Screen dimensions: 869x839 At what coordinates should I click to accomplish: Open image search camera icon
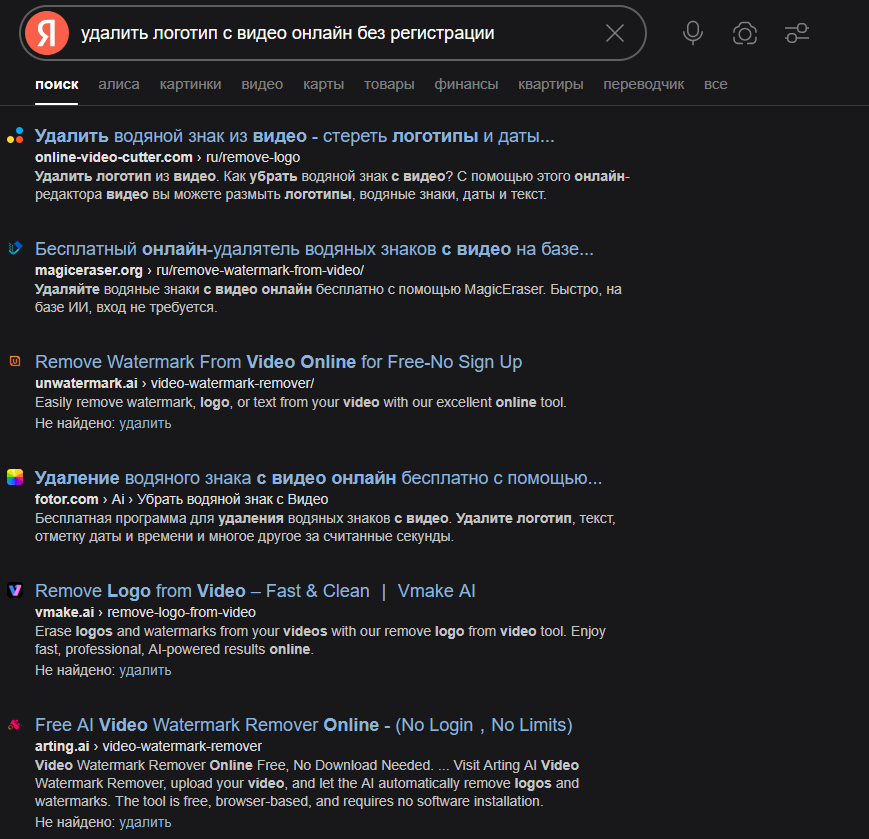pyautogui.click(x=745, y=33)
